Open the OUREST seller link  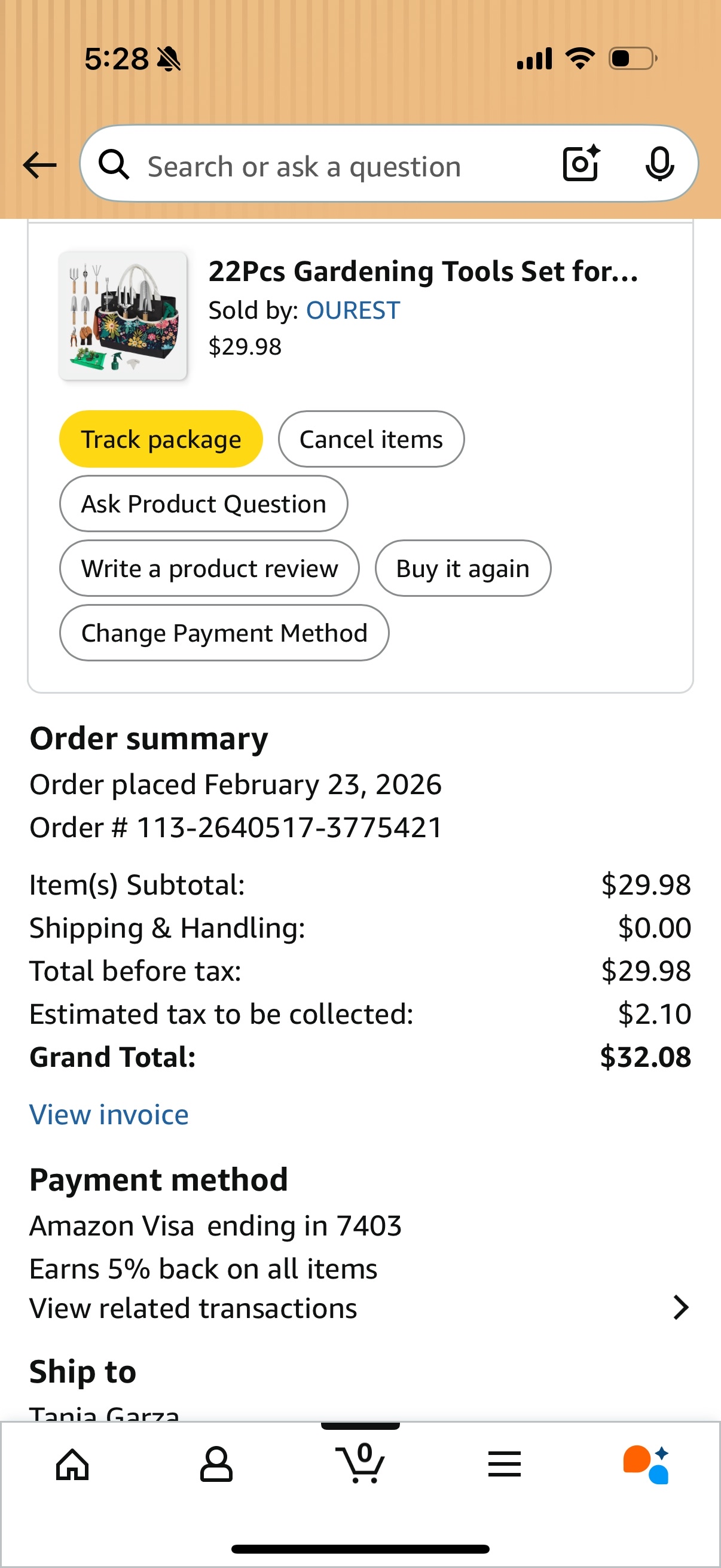[353, 310]
